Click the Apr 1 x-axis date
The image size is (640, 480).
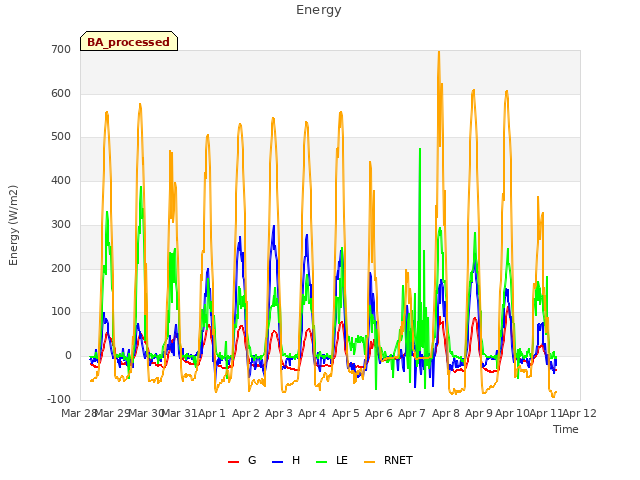pyautogui.click(x=212, y=413)
